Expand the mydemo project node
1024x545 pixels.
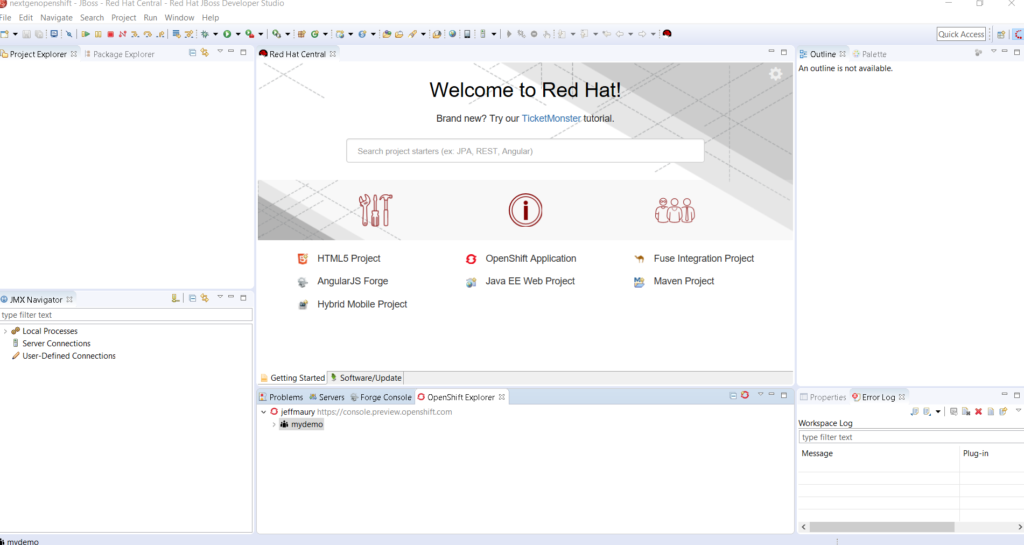pyautogui.click(x=273, y=425)
